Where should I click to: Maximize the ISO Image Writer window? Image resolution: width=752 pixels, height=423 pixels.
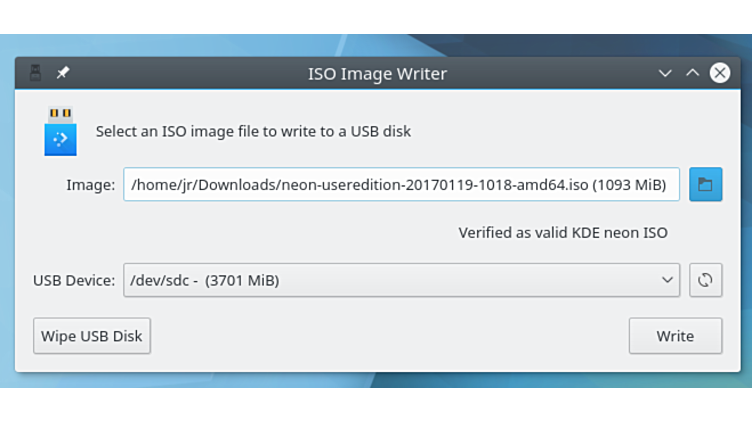pyautogui.click(x=692, y=73)
